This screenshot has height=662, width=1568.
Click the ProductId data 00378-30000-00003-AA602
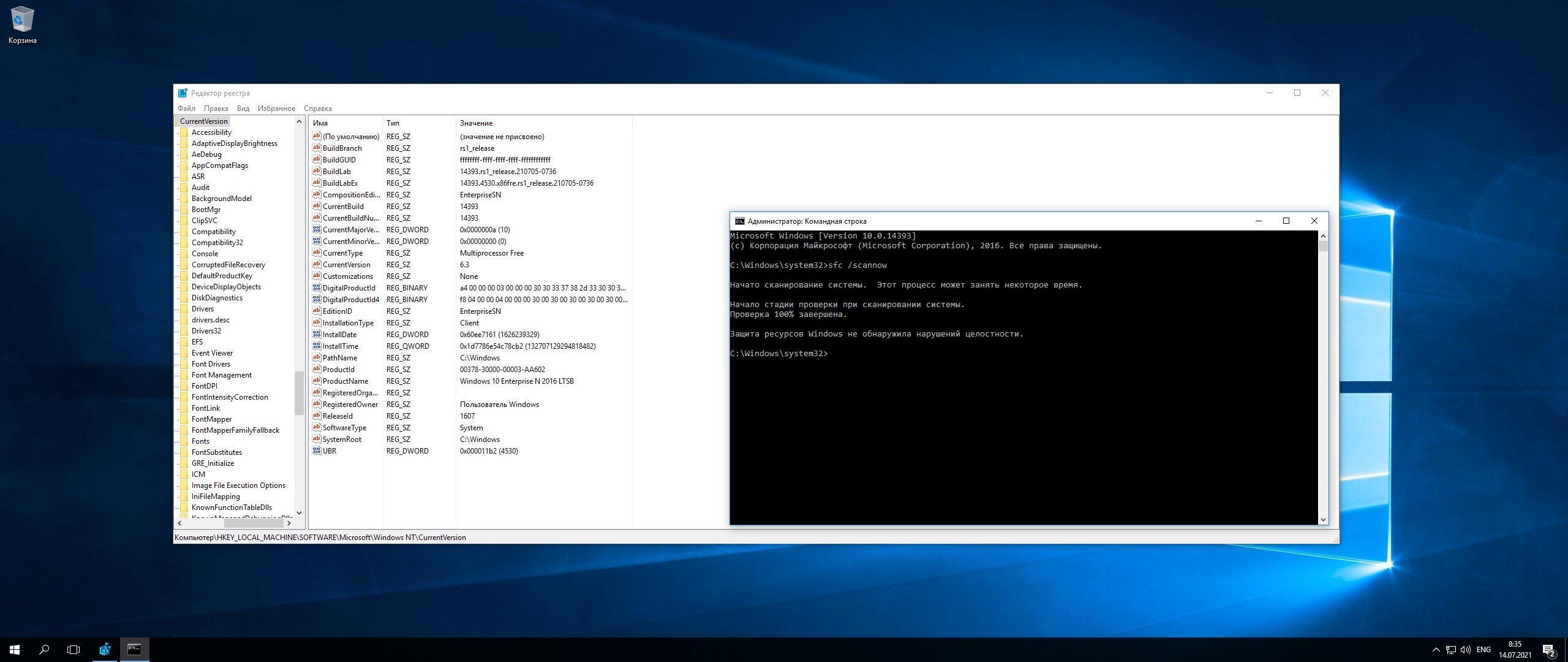pyautogui.click(x=502, y=370)
